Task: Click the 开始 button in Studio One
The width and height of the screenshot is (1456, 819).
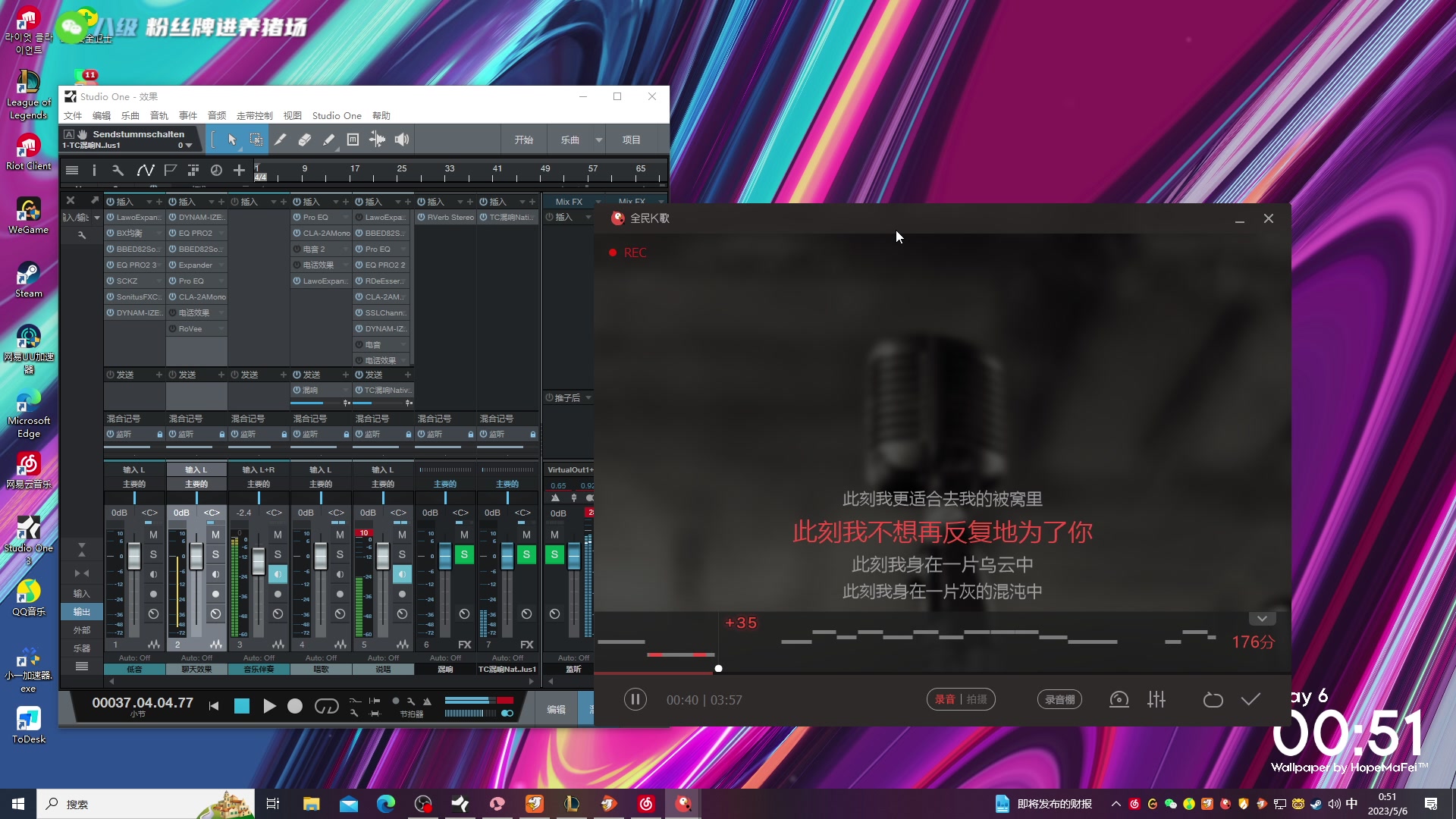Action: tap(523, 140)
